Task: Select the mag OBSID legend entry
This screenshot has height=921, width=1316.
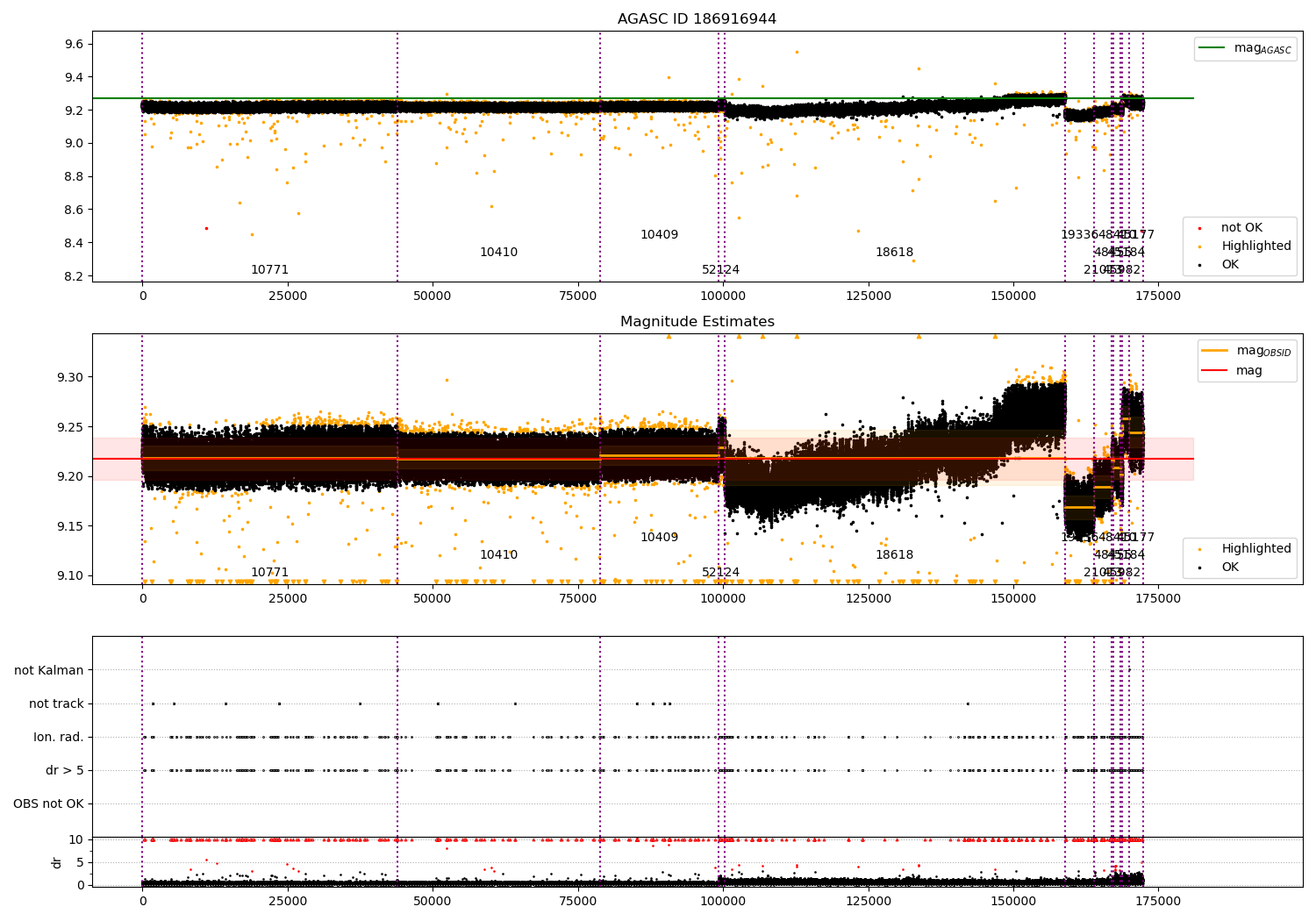Action: (x=1263, y=351)
